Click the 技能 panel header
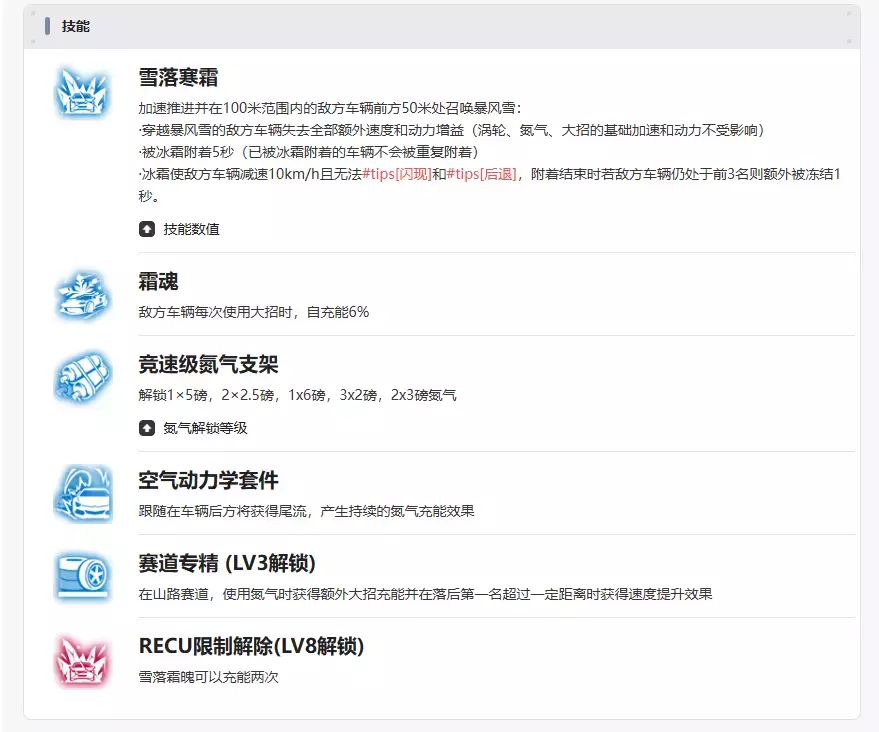The width and height of the screenshot is (879, 732). click(x=76, y=26)
